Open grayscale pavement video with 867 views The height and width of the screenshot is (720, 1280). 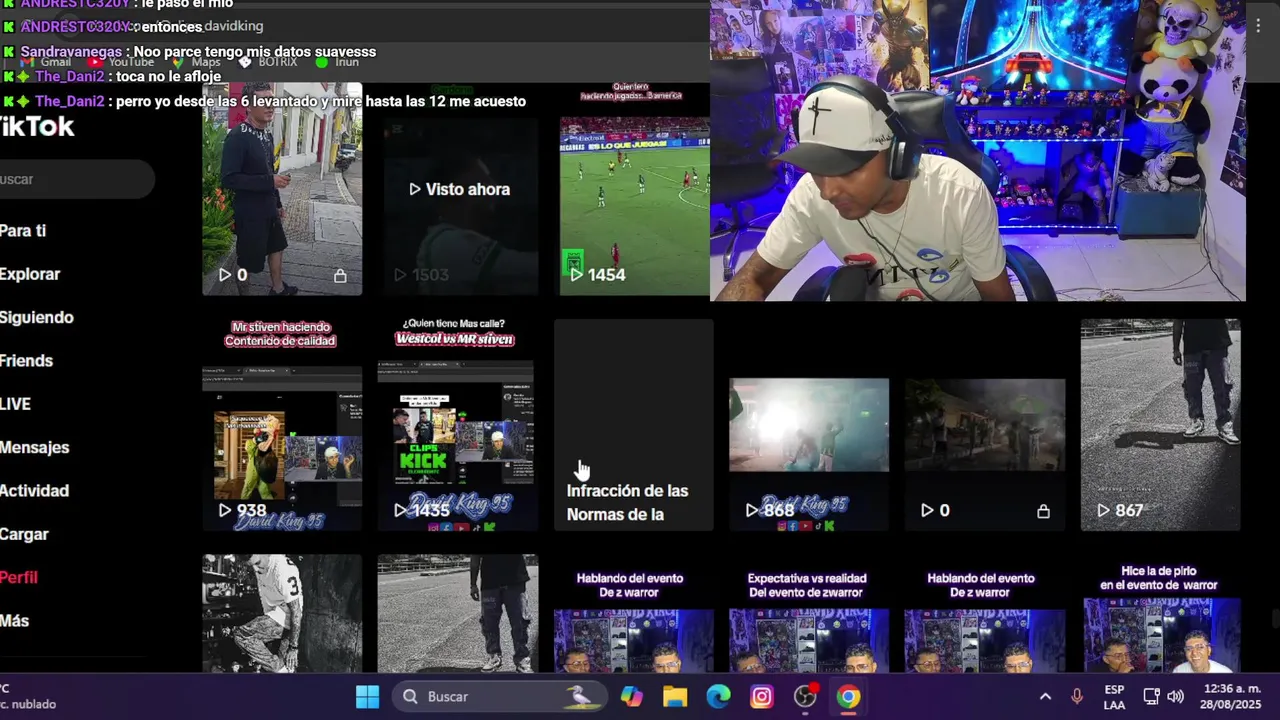1161,425
